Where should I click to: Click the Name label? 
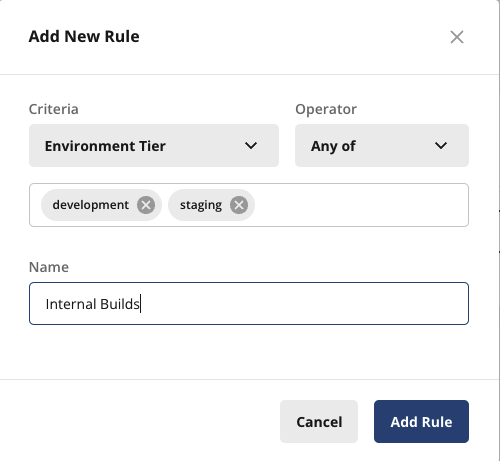pos(49,267)
